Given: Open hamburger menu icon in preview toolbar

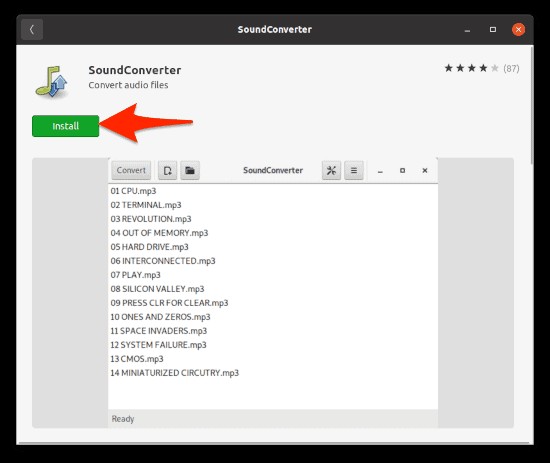Looking at the screenshot, I should click(x=354, y=170).
